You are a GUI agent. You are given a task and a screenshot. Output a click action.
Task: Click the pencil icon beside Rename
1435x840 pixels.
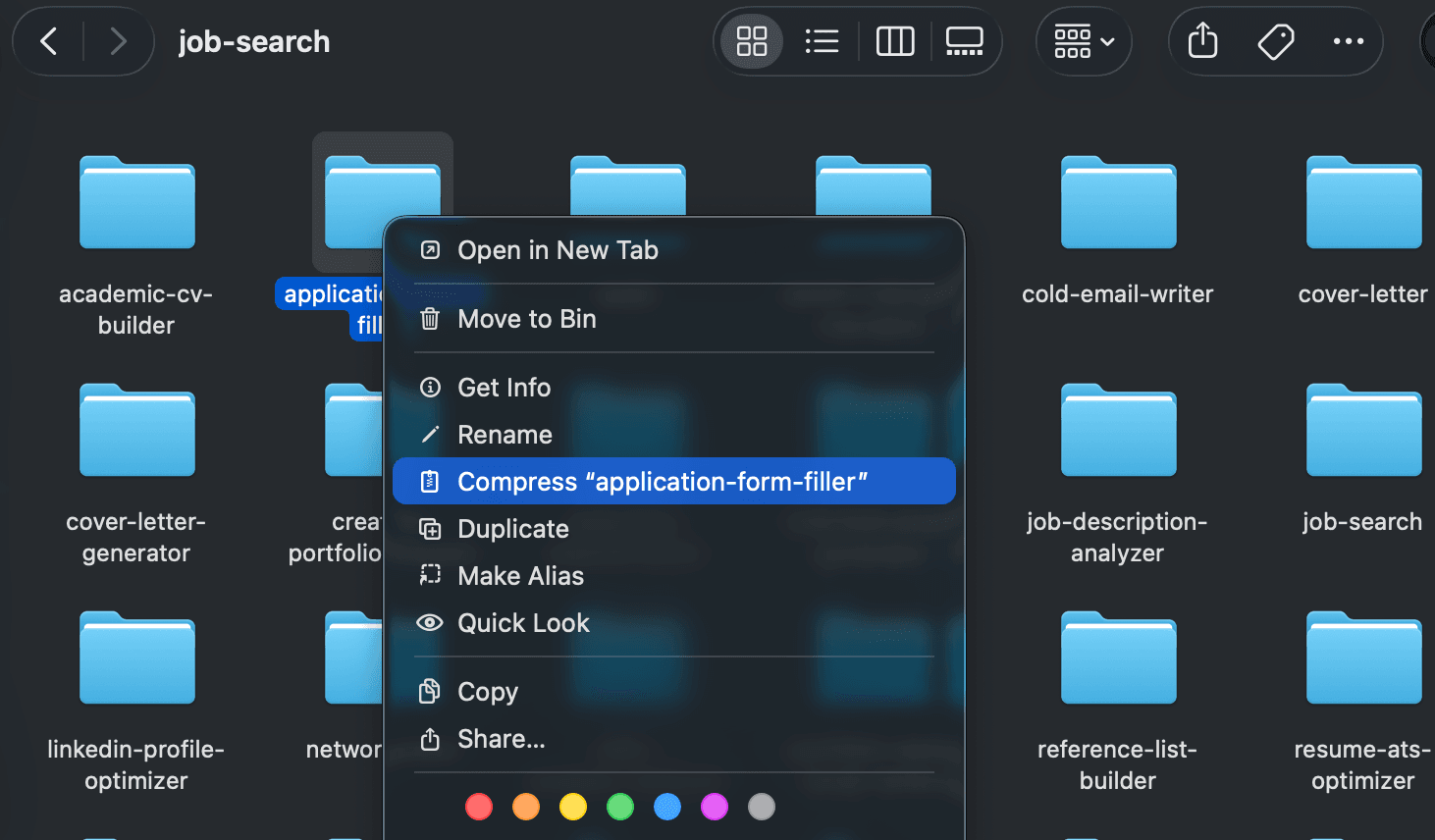pos(430,435)
